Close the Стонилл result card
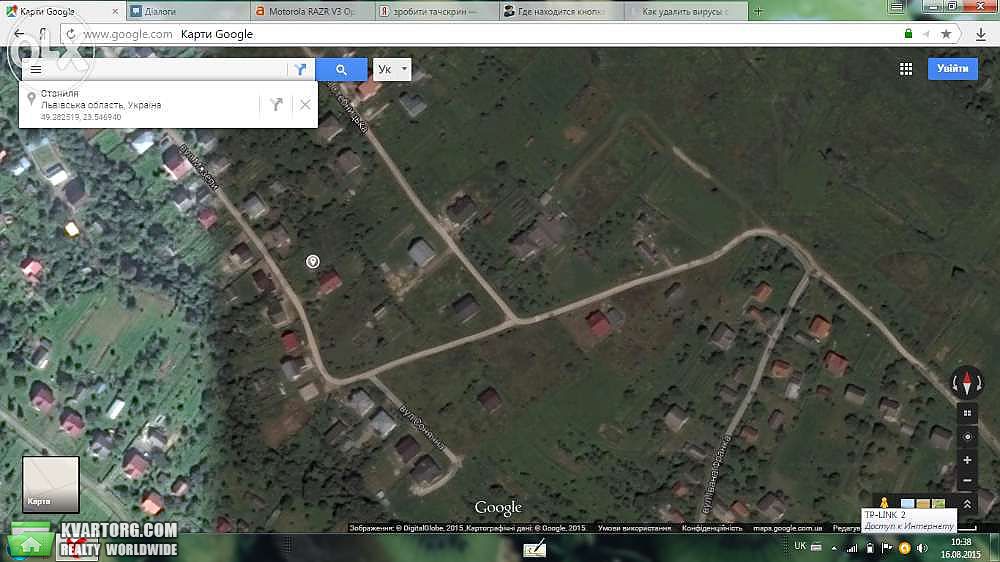 pos(305,105)
